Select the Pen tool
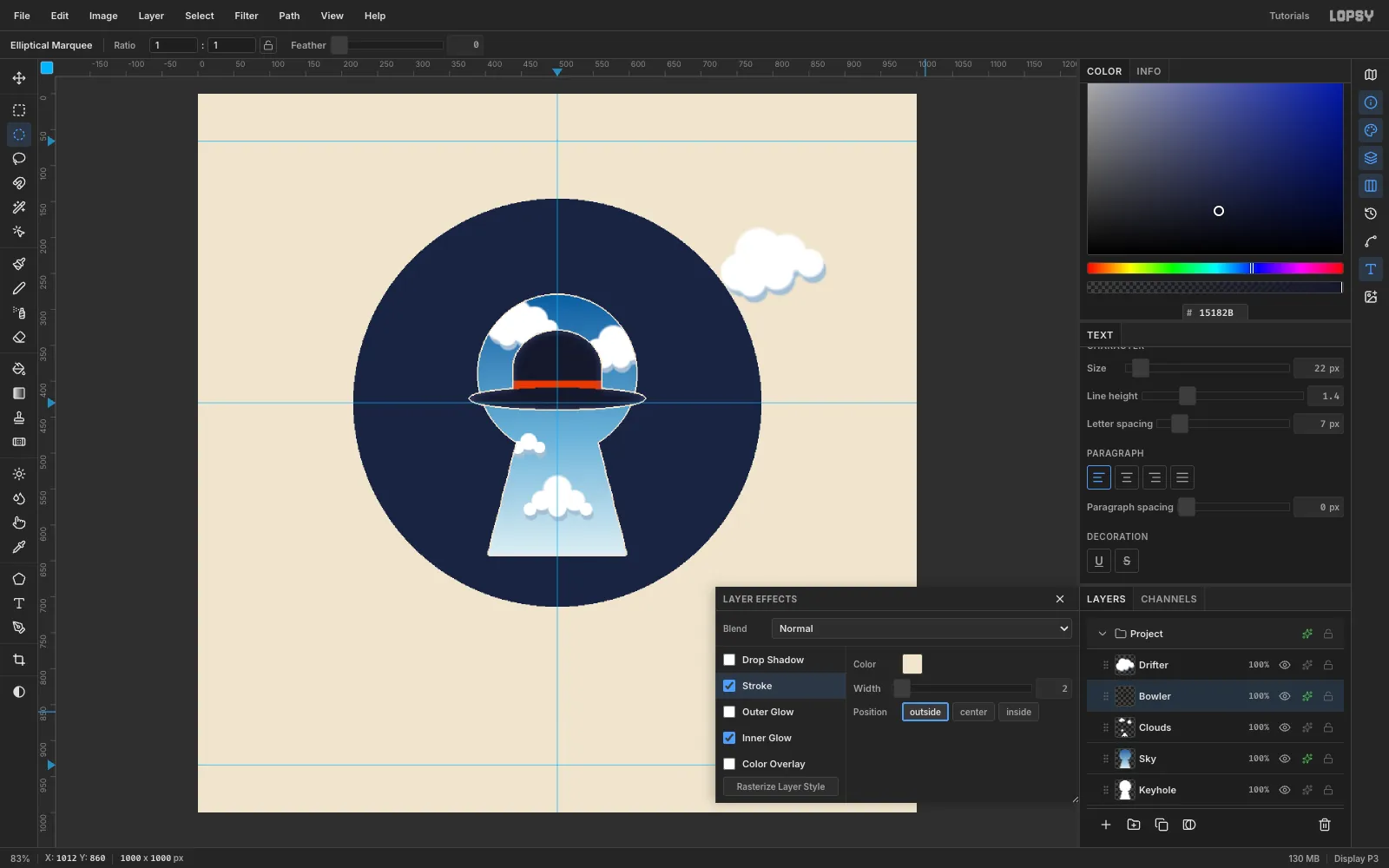 coord(19,628)
